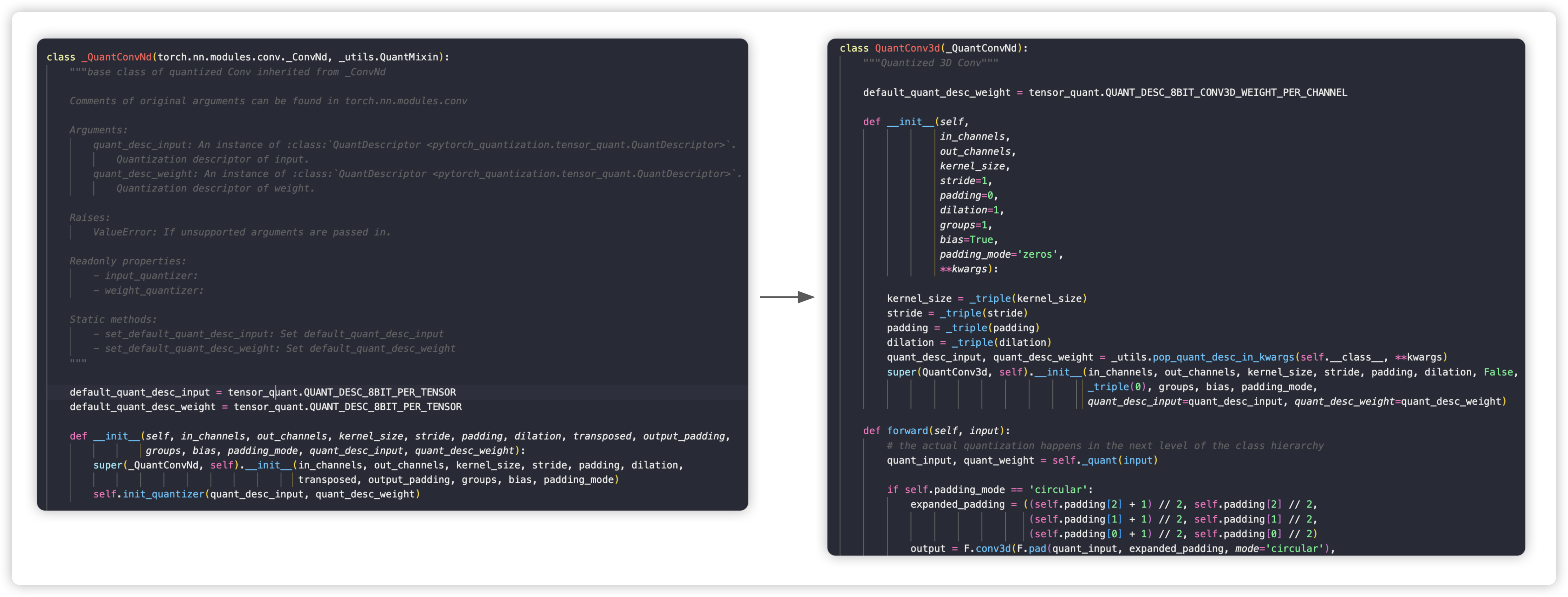Screen dimensions: 1568x597
Task: Click '**kwargs):' parameter
Action: coord(969,270)
